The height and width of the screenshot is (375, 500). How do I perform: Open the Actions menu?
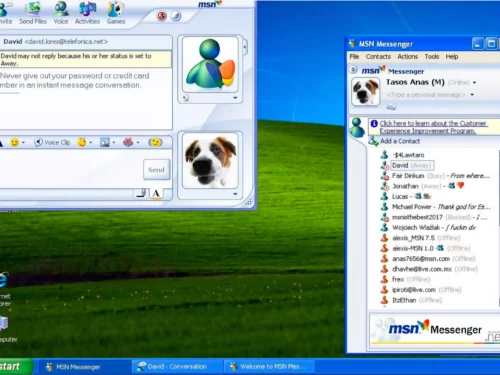click(x=407, y=57)
